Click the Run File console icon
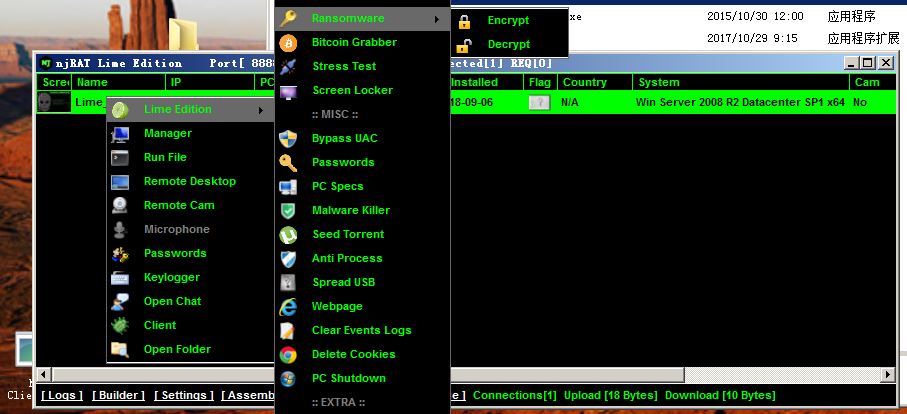This screenshot has width=907, height=414. click(x=120, y=157)
